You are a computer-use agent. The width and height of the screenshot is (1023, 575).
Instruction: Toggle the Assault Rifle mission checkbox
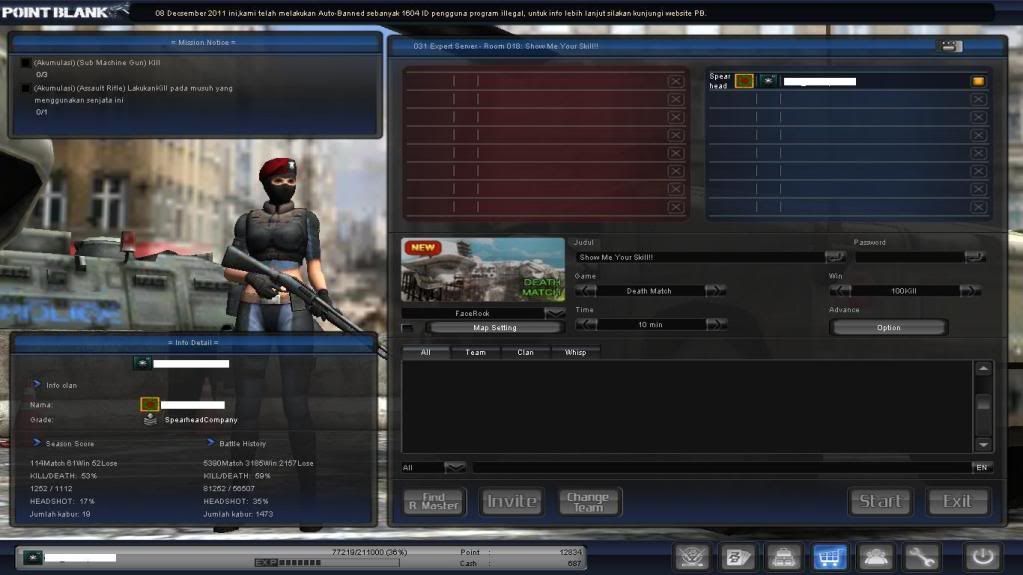[26, 88]
